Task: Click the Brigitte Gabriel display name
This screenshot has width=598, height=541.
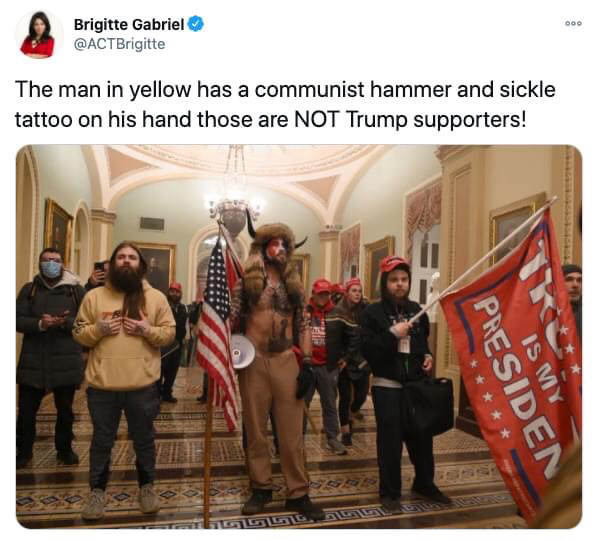Action: tap(129, 24)
